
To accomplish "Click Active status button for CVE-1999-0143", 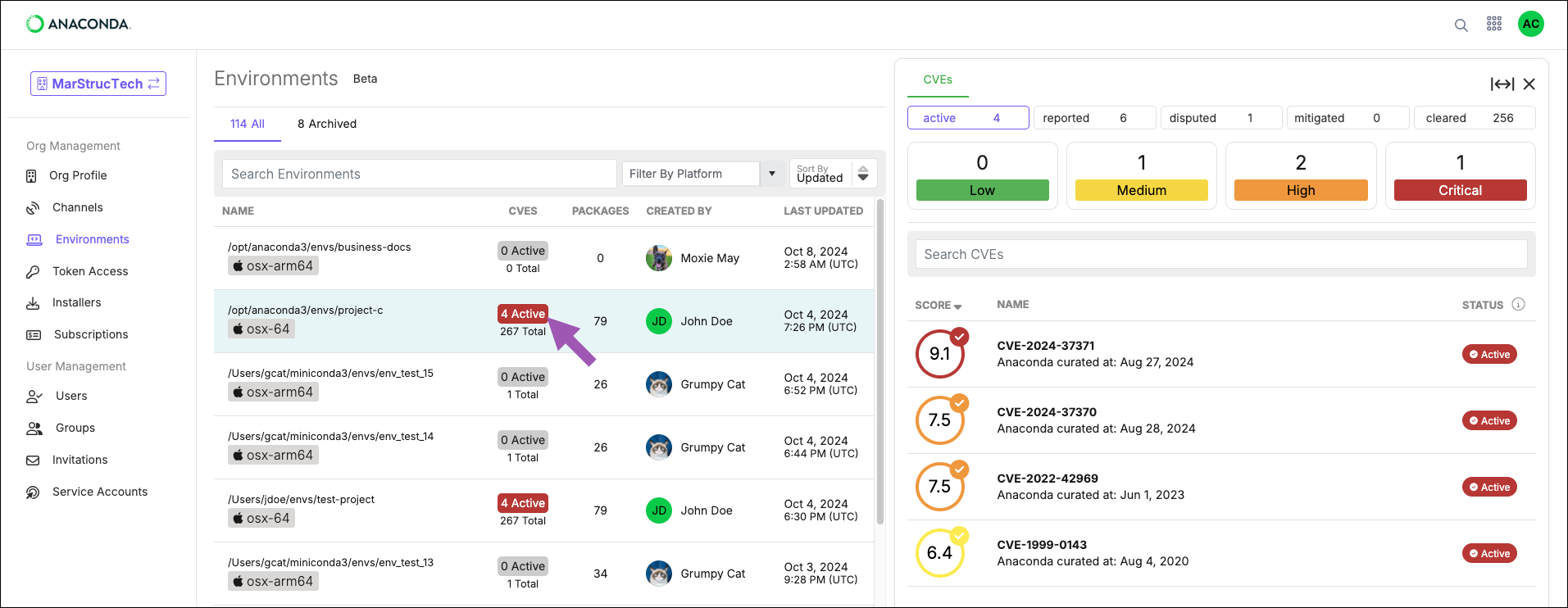I will click(1489, 553).
